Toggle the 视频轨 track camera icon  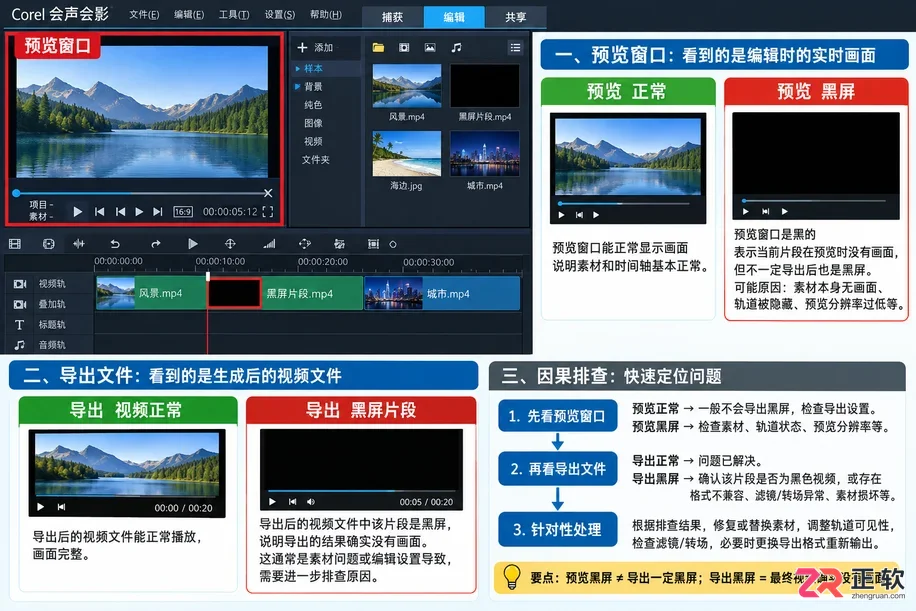coord(20,284)
